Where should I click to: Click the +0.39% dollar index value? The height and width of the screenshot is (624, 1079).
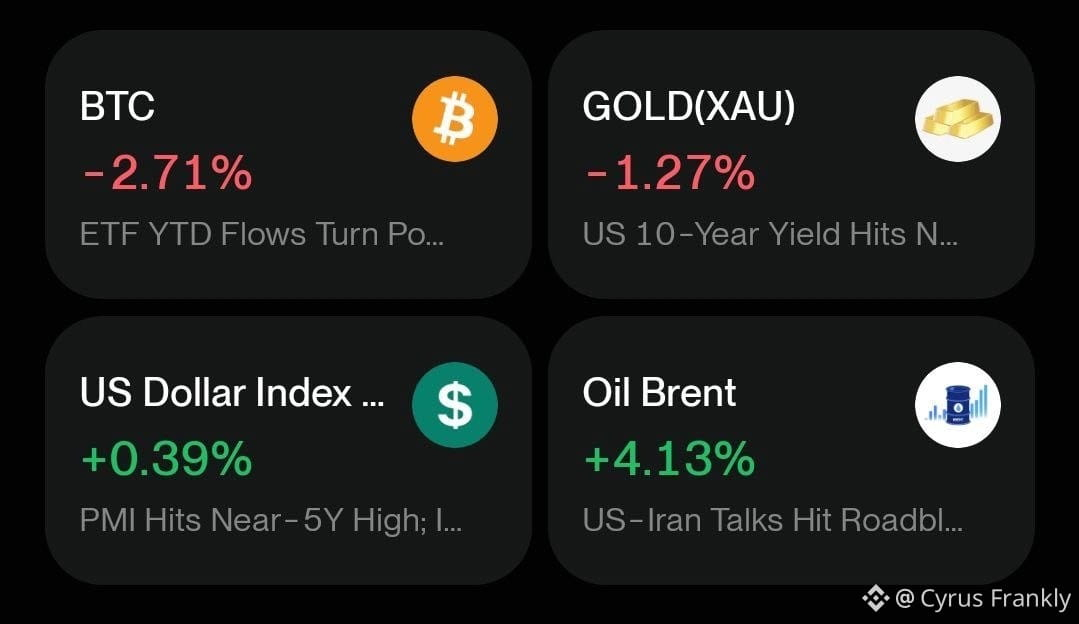click(167, 459)
